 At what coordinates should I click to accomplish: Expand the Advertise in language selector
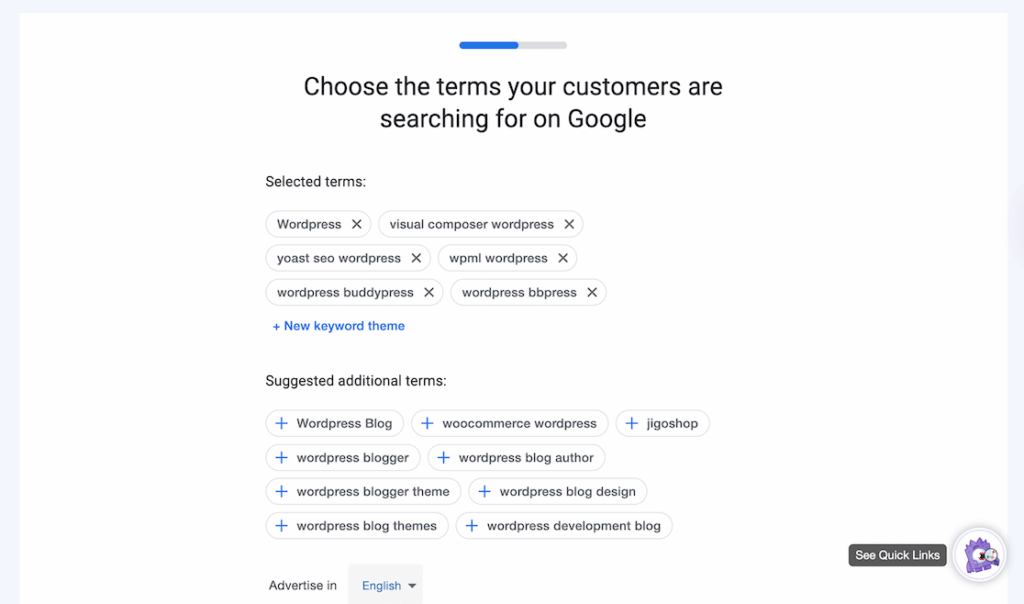385,585
